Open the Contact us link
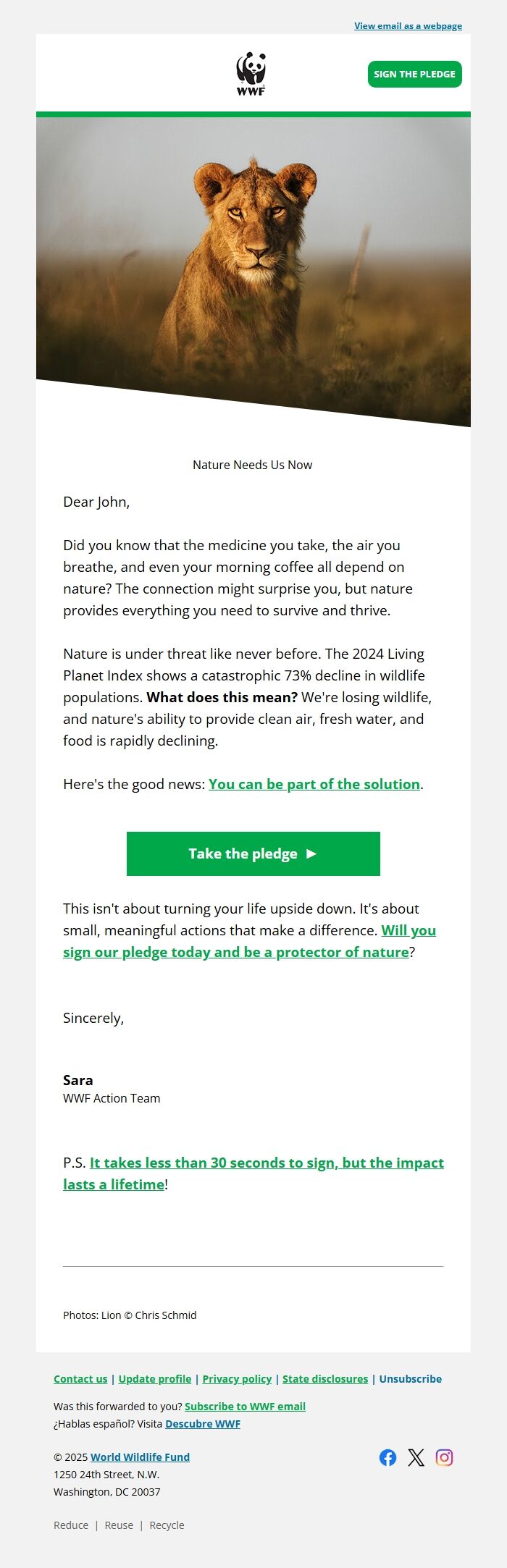507x1568 pixels. pos(80,1379)
